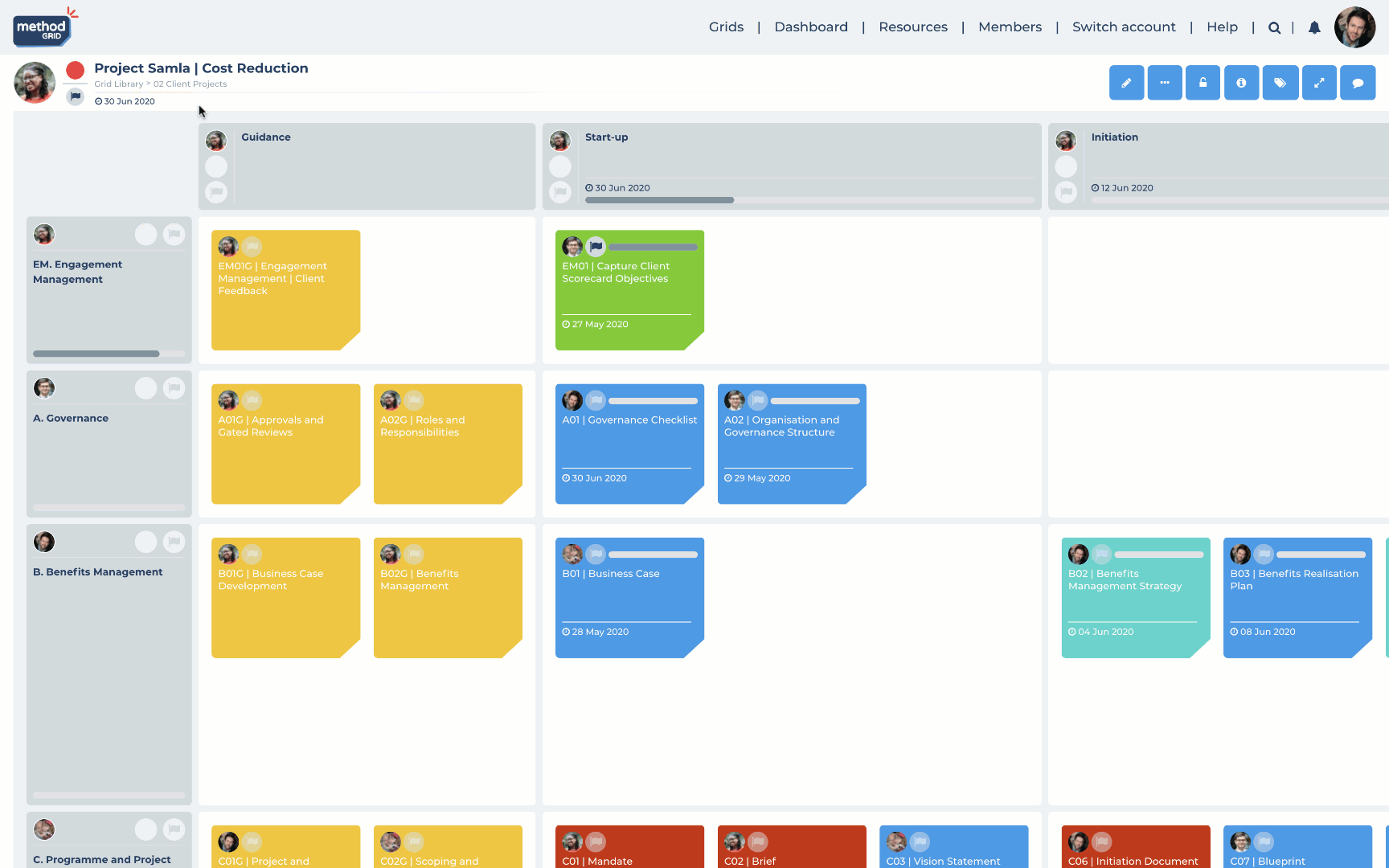Click the tags icon button
The width and height of the screenshot is (1389, 868).
coord(1280,83)
